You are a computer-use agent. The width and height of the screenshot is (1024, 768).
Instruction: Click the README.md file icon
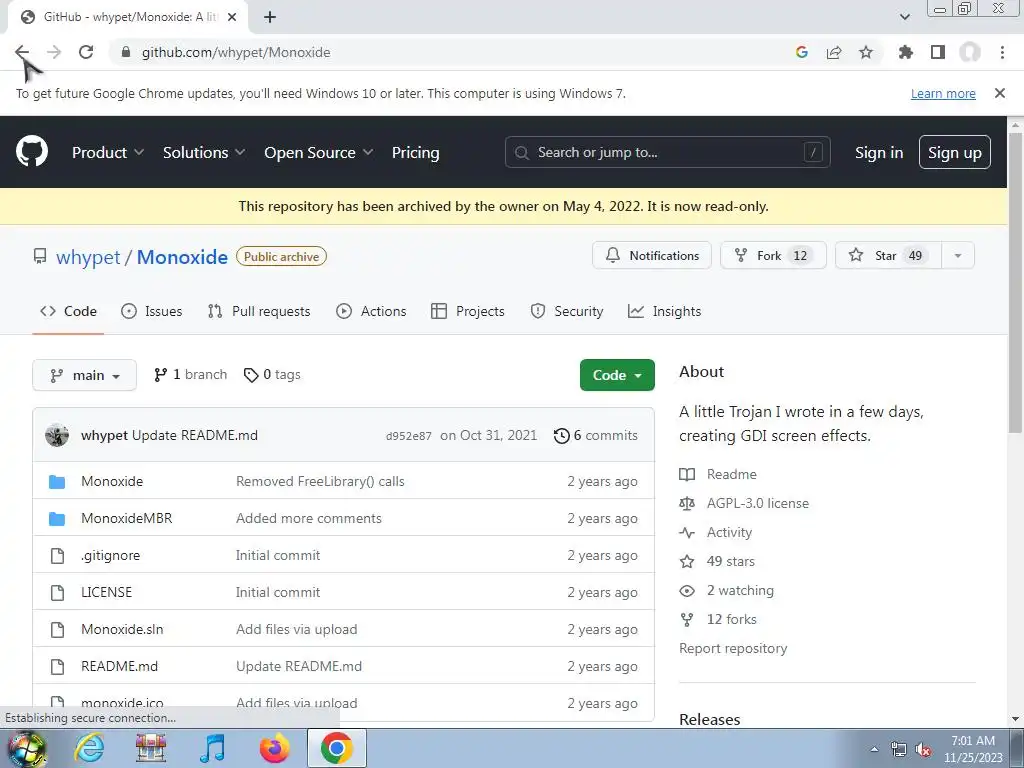click(x=57, y=667)
